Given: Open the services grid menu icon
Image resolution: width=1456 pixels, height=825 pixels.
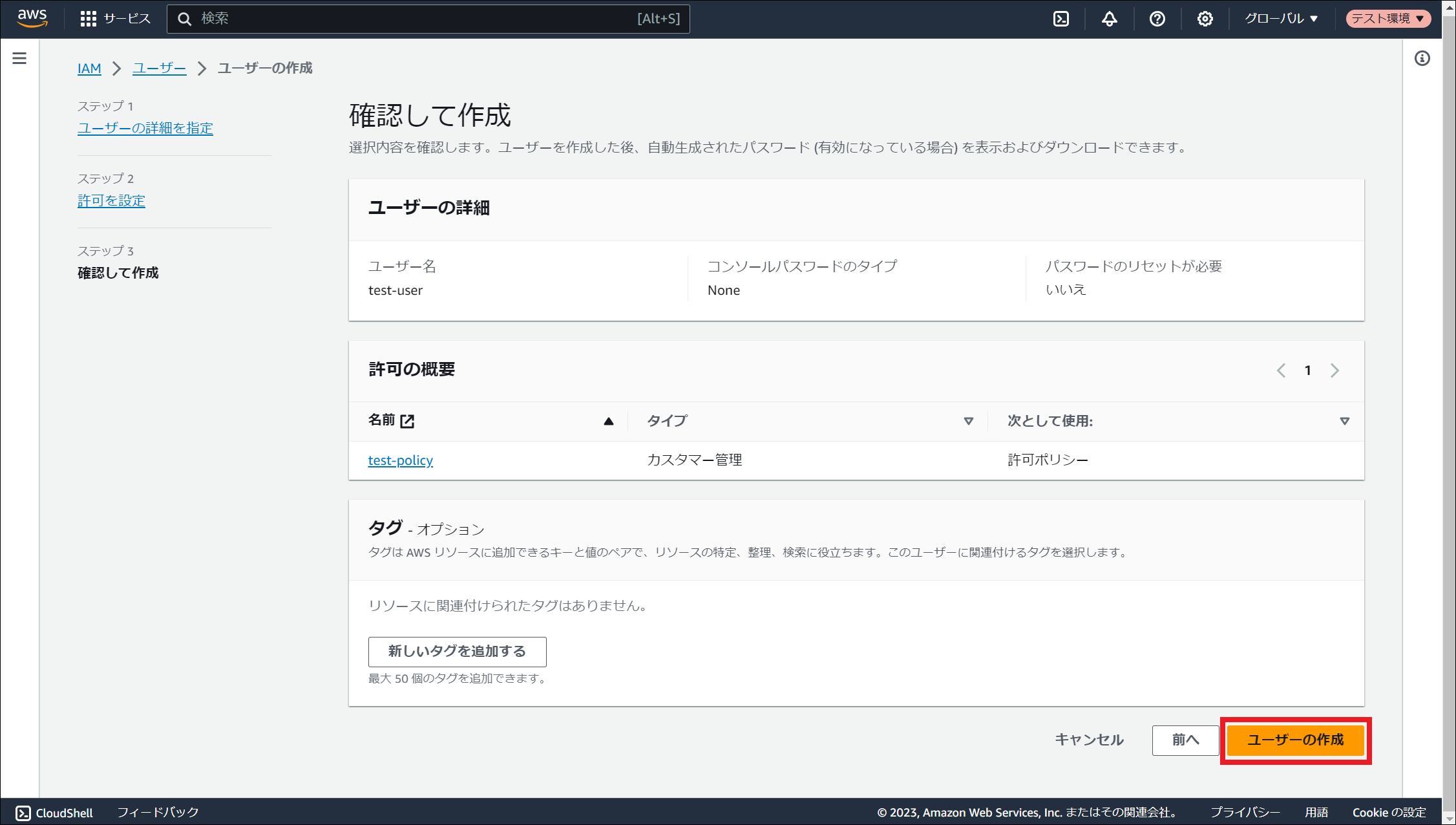Looking at the screenshot, I should point(88,19).
